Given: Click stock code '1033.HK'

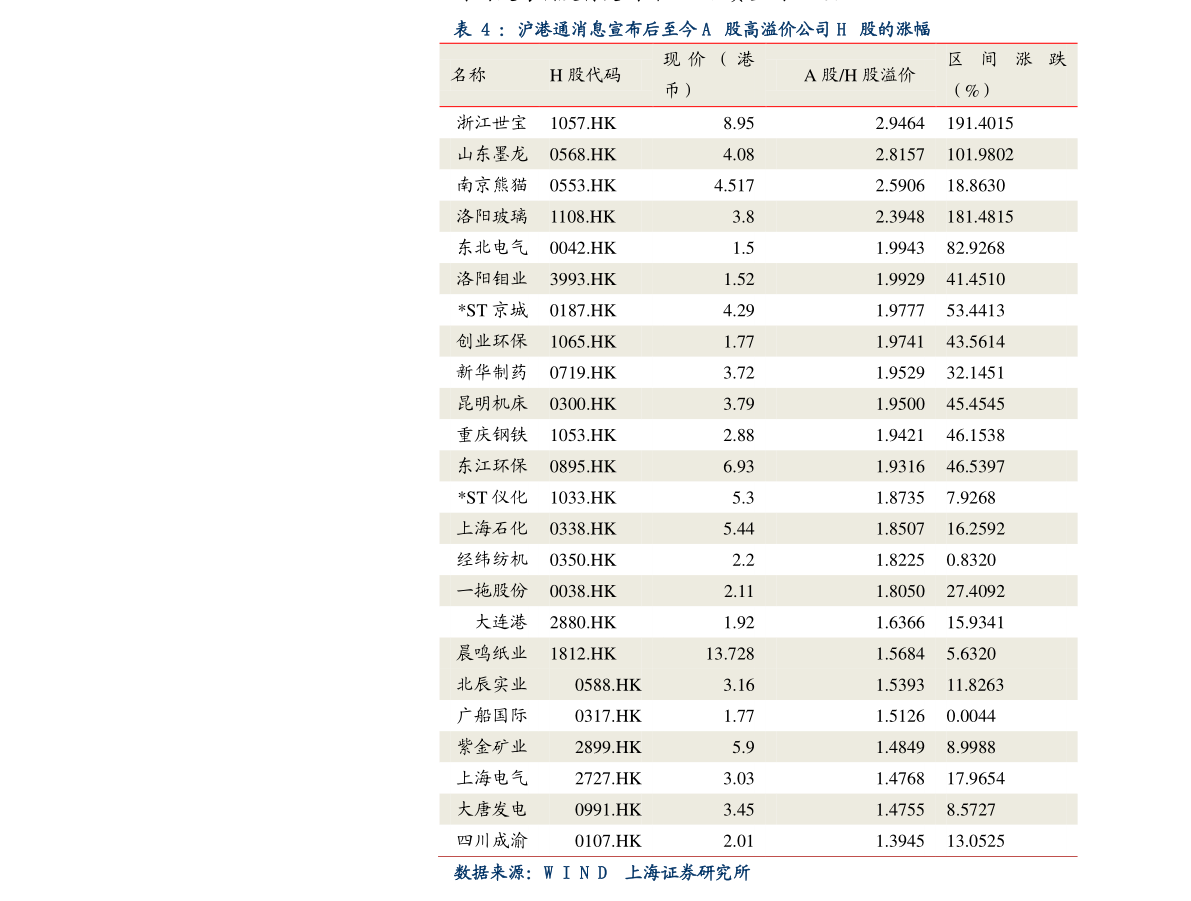Looking at the screenshot, I should click(583, 498).
